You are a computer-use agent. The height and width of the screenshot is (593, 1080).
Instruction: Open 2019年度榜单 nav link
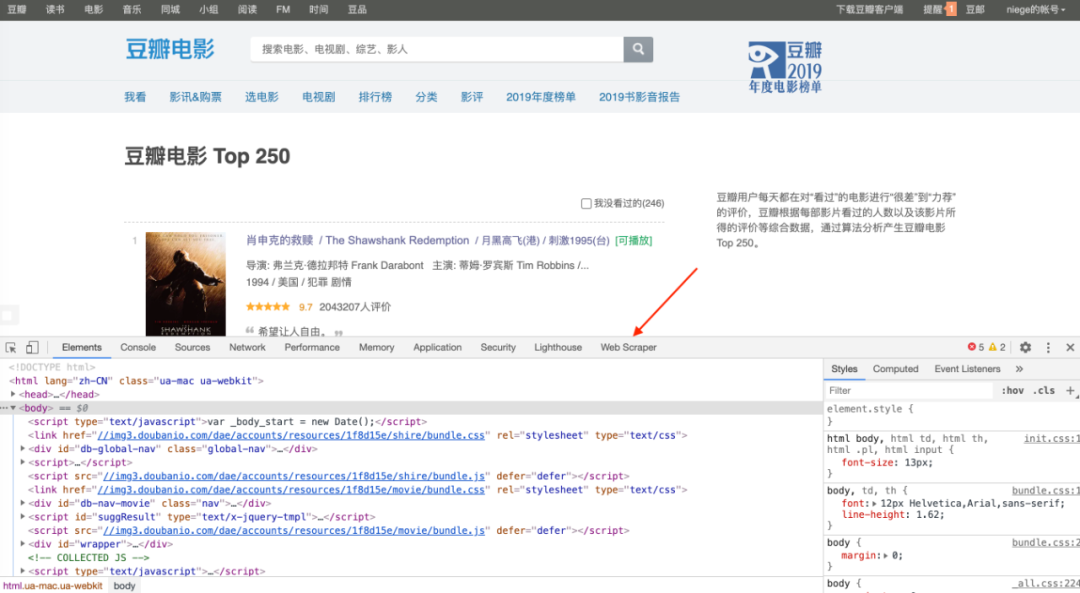(541, 97)
